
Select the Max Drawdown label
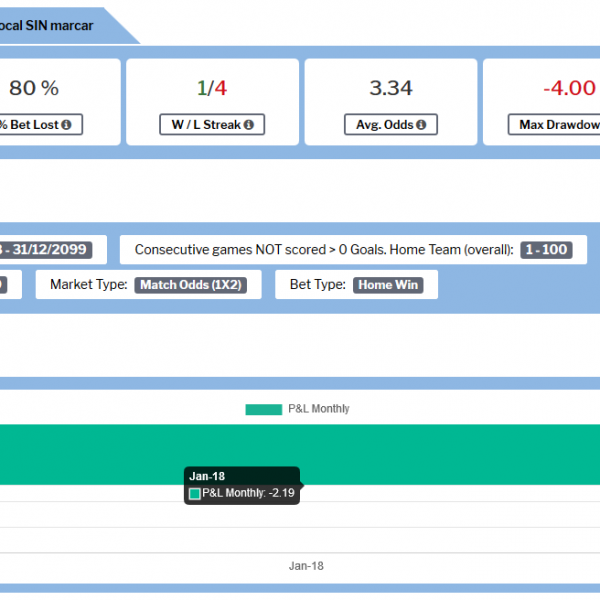pyautogui.click(x=556, y=125)
